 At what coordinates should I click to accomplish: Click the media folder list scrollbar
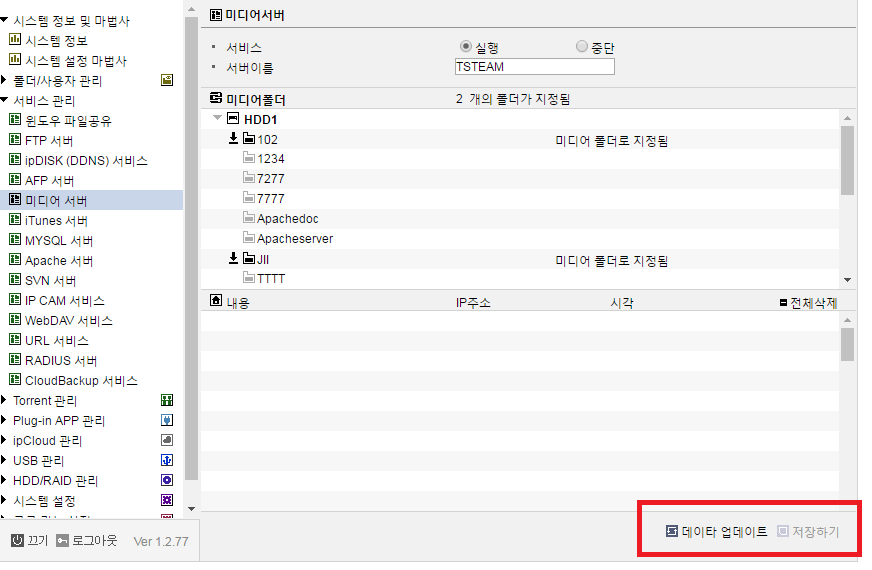tap(847, 161)
